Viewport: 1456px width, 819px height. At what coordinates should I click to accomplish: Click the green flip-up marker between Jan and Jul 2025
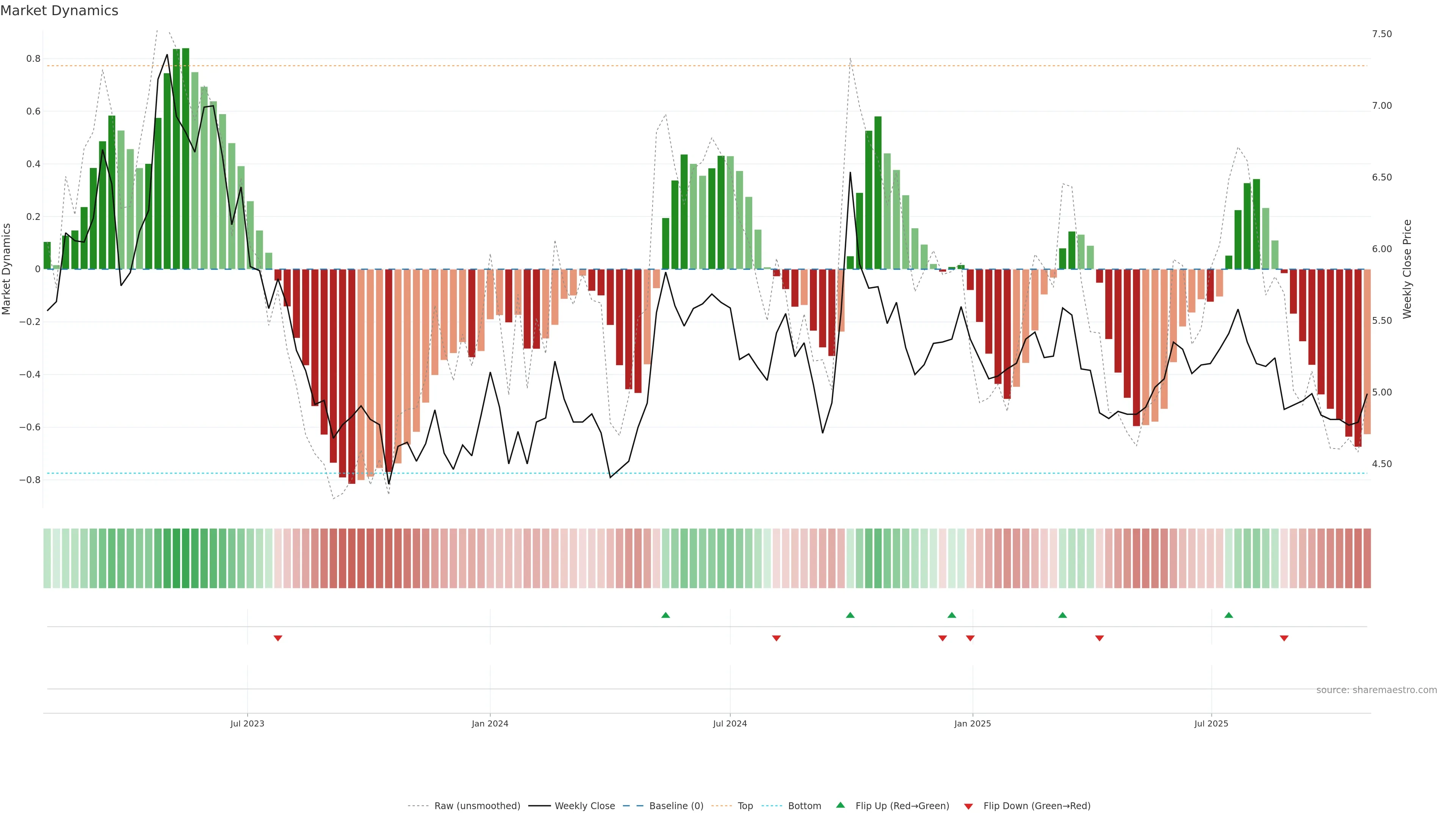click(x=1062, y=615)
